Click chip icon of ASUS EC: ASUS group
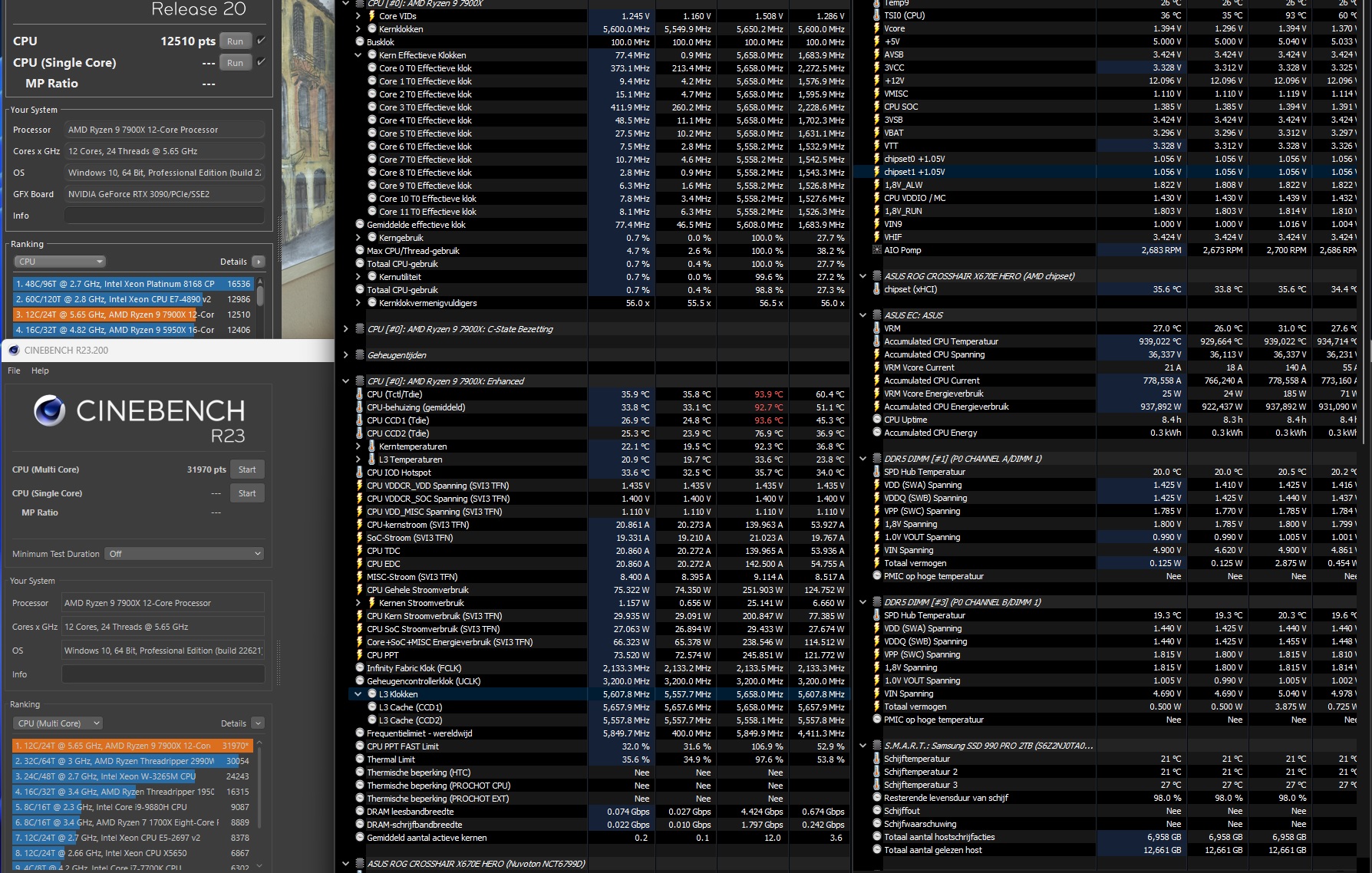Screen dimensions: 1372x873 [x=876, y=315]
